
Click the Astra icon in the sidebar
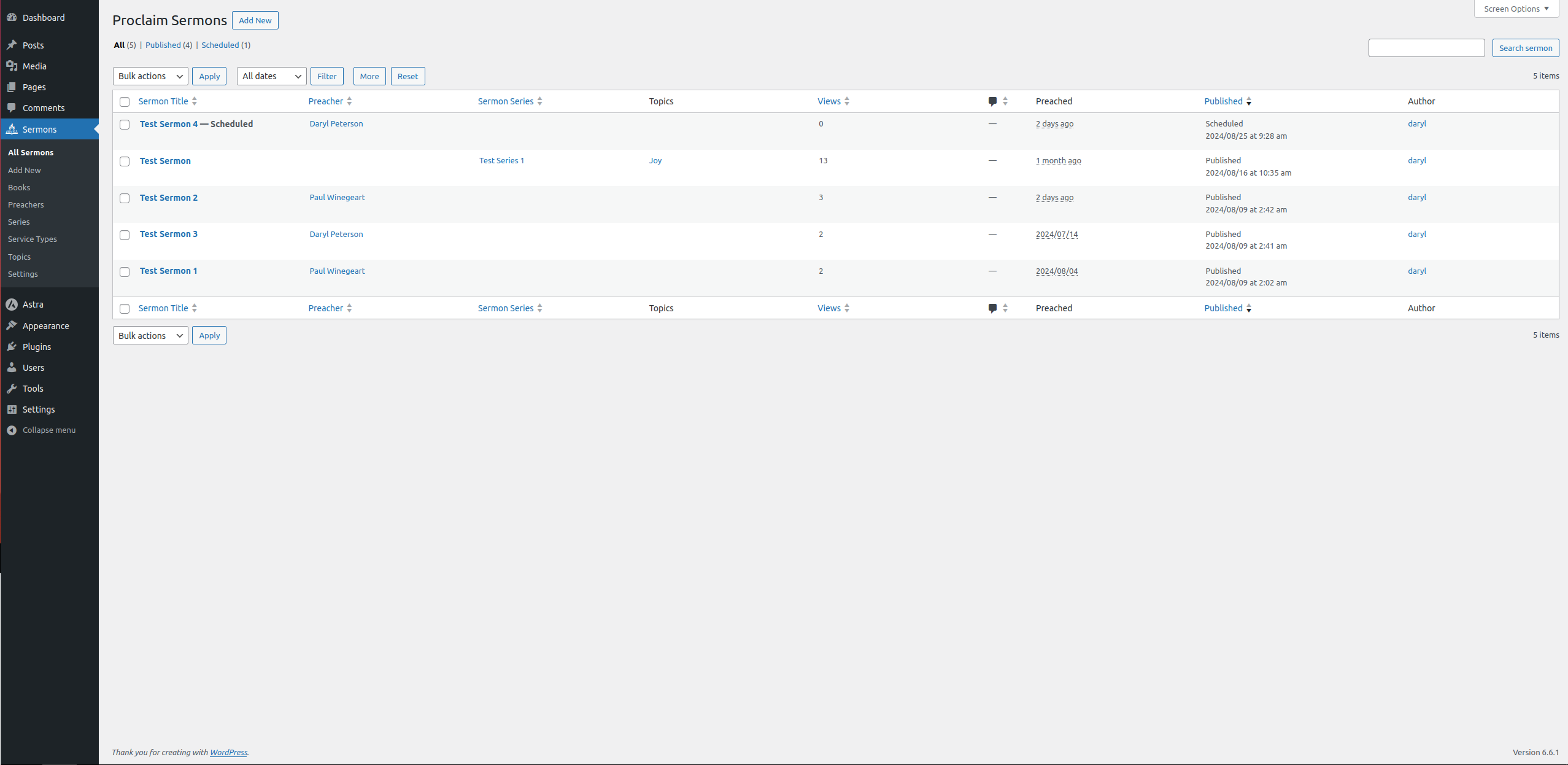[x=13, y=304]
